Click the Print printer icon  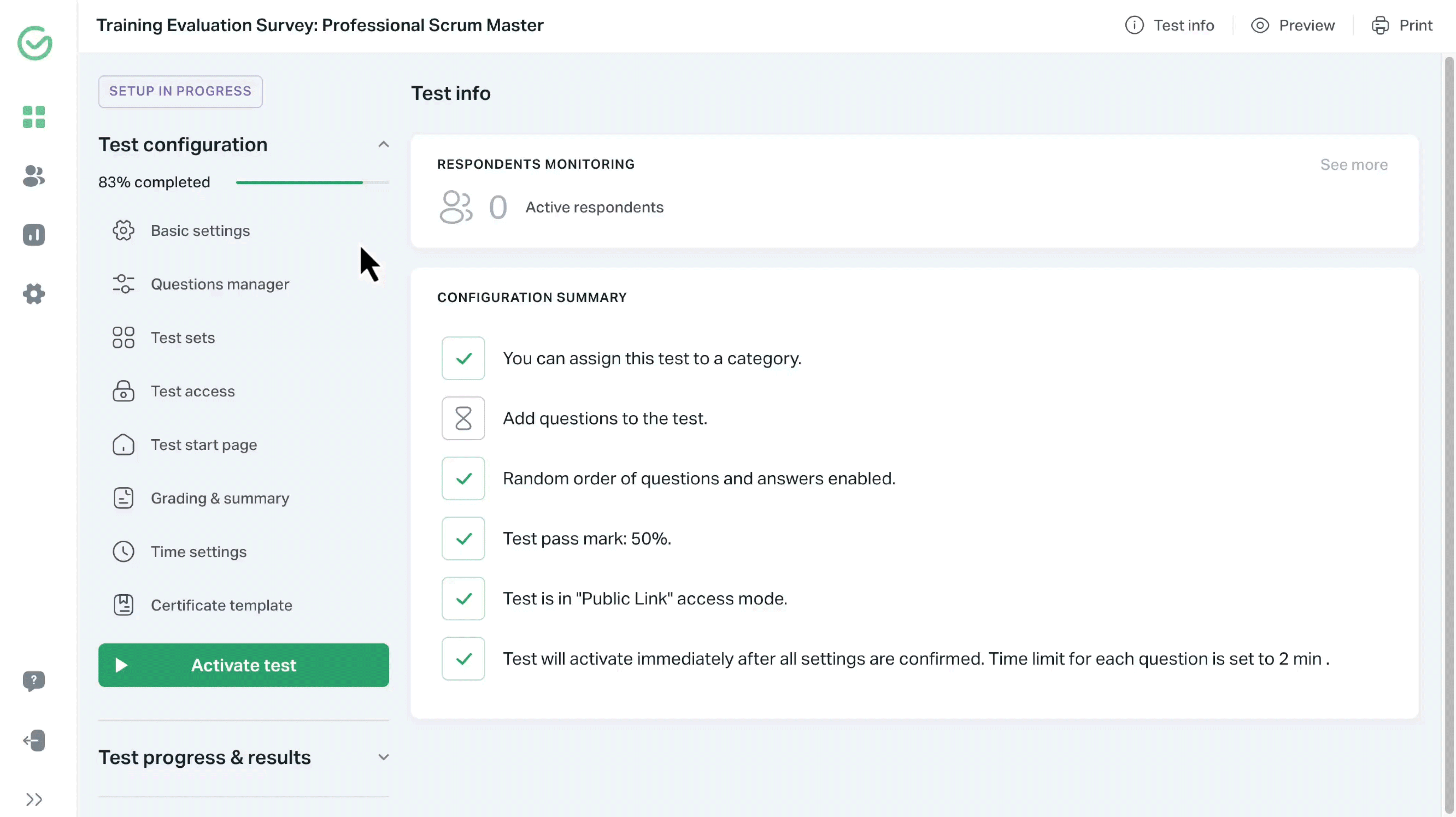pos(1380,25)
